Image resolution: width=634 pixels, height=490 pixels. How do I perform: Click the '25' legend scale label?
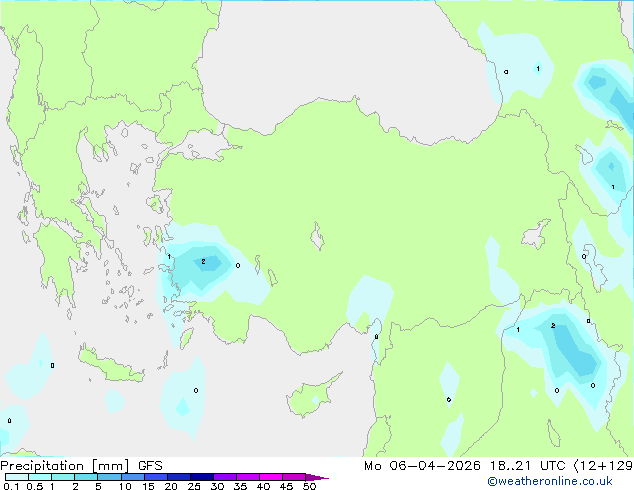pyautogui.click(x=194, y=486)
